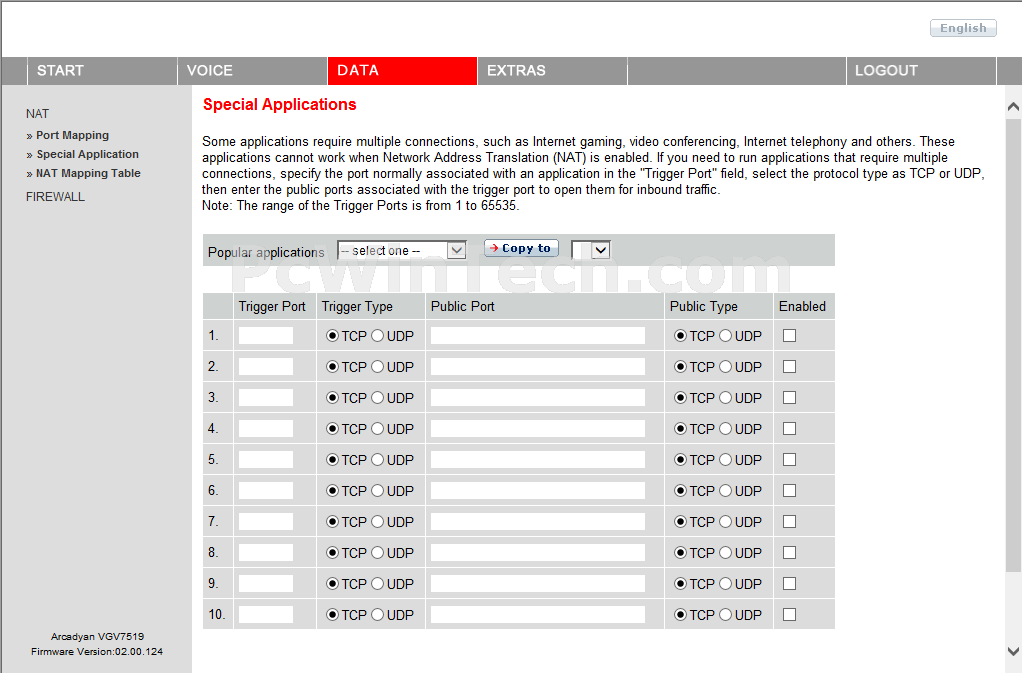Click LOGOUT in the top bar
Image resolution: width=1022 pixels, height=673 pixels.
pos(921,70)
